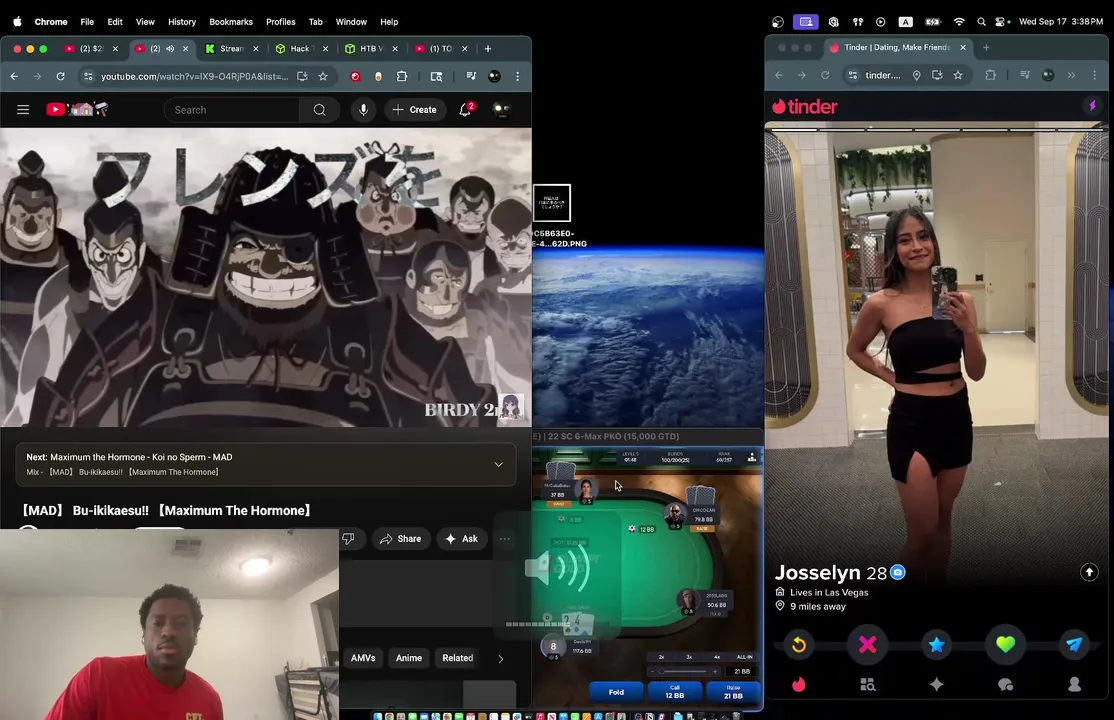This screenshot has width=1114, height=720.
Task: Switch to the Hack The Box tab
Action: pos(301,48)
